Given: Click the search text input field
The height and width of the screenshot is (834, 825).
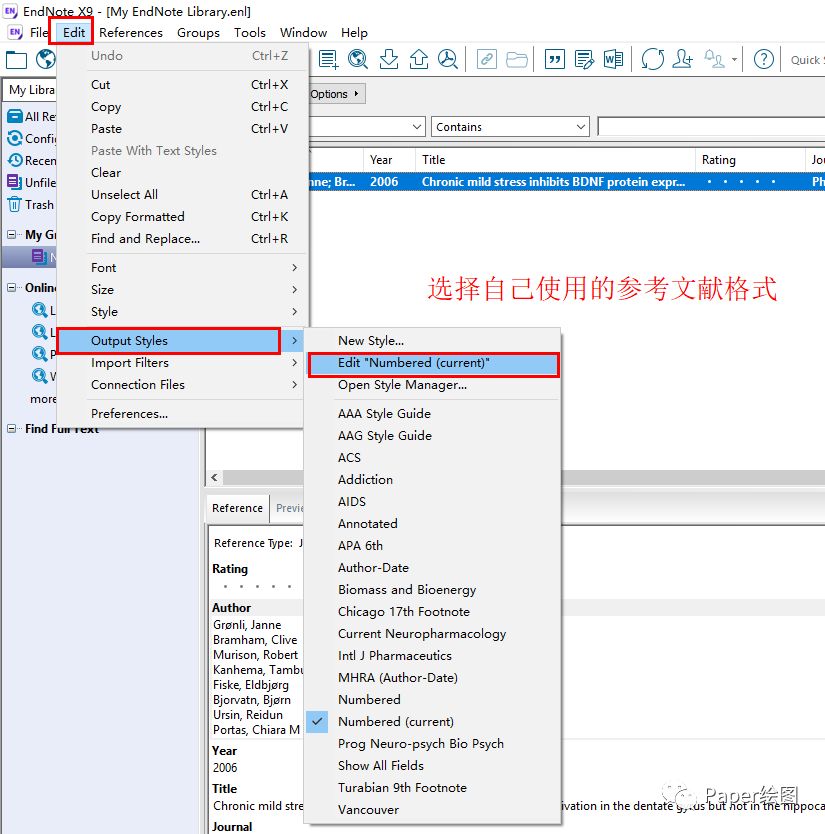Looking at the screenshot, I should point(711,127).
